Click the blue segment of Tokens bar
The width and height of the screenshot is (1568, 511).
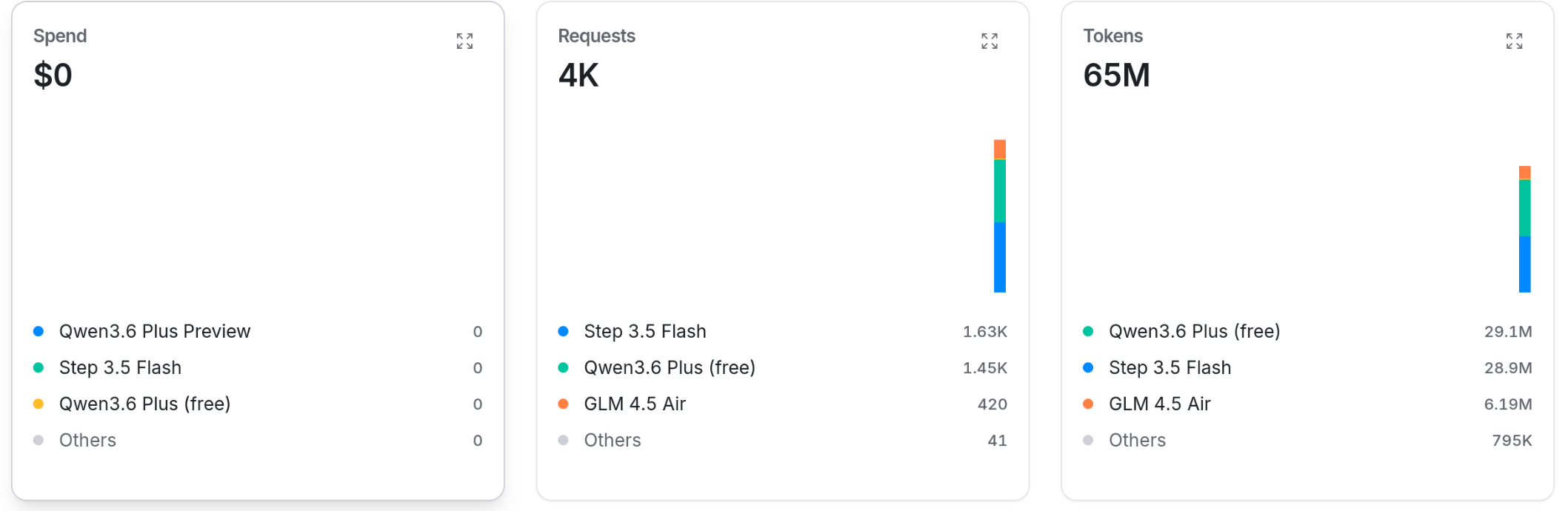1524,264
